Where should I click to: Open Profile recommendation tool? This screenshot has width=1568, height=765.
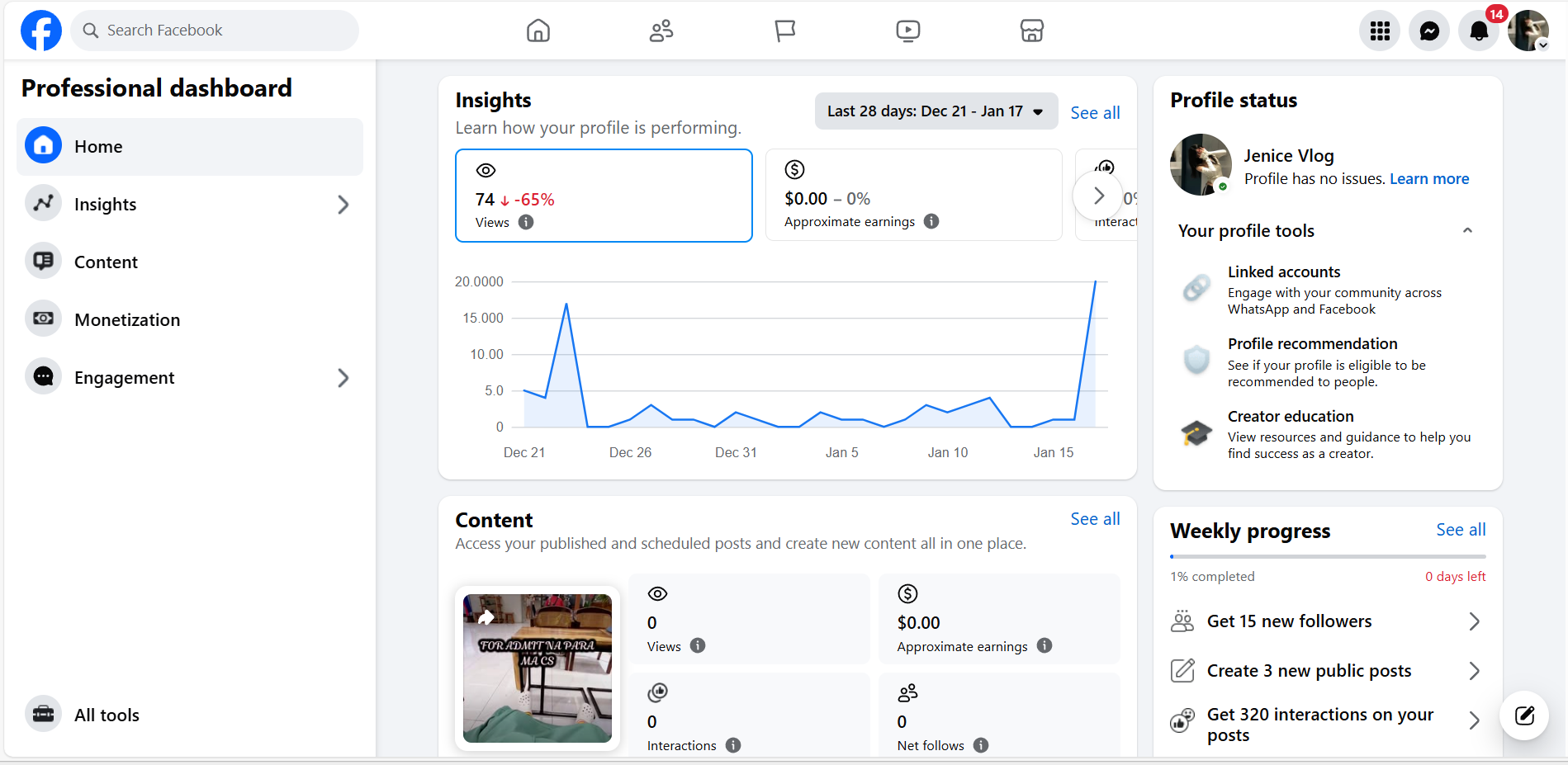pos(1328,361)
